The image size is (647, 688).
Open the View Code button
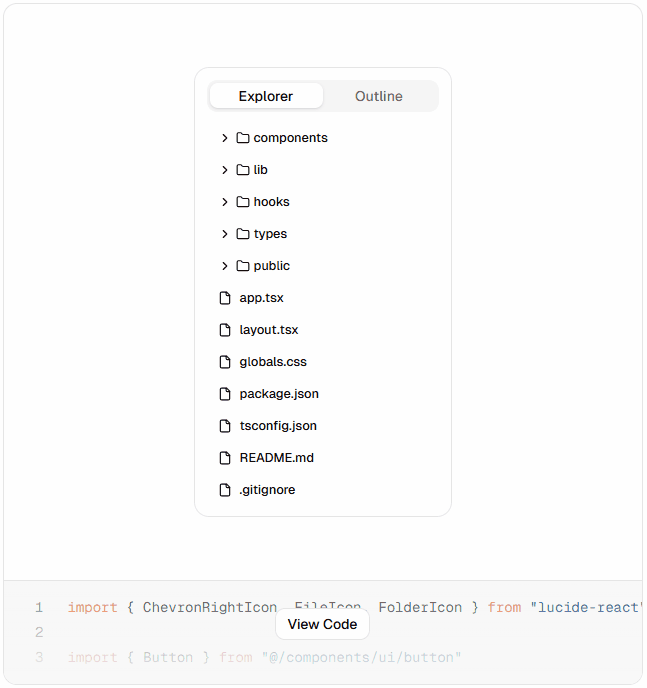click(322, 624)
